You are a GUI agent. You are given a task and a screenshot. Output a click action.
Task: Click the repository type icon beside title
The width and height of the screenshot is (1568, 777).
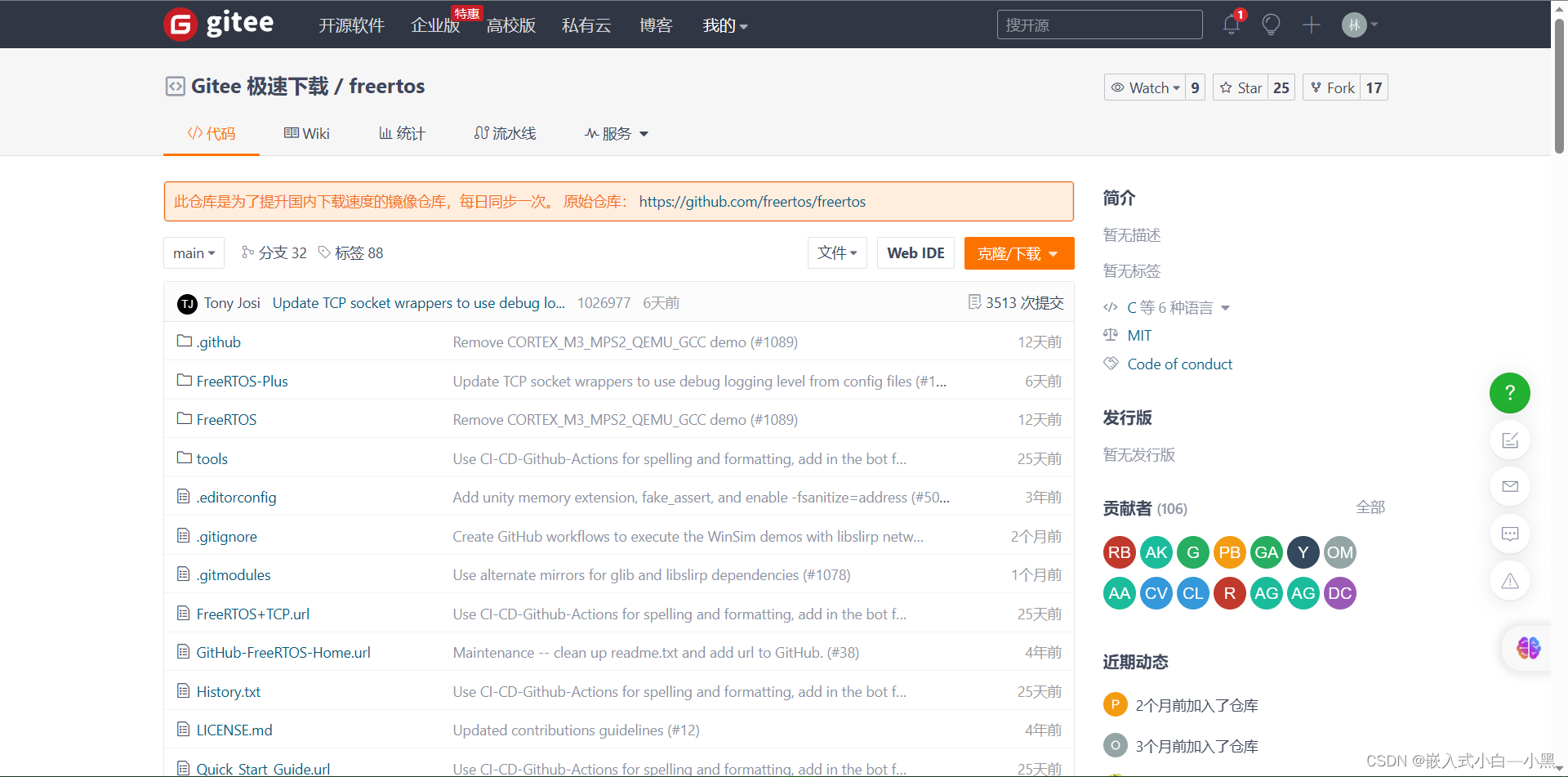[x=175, y=86]
